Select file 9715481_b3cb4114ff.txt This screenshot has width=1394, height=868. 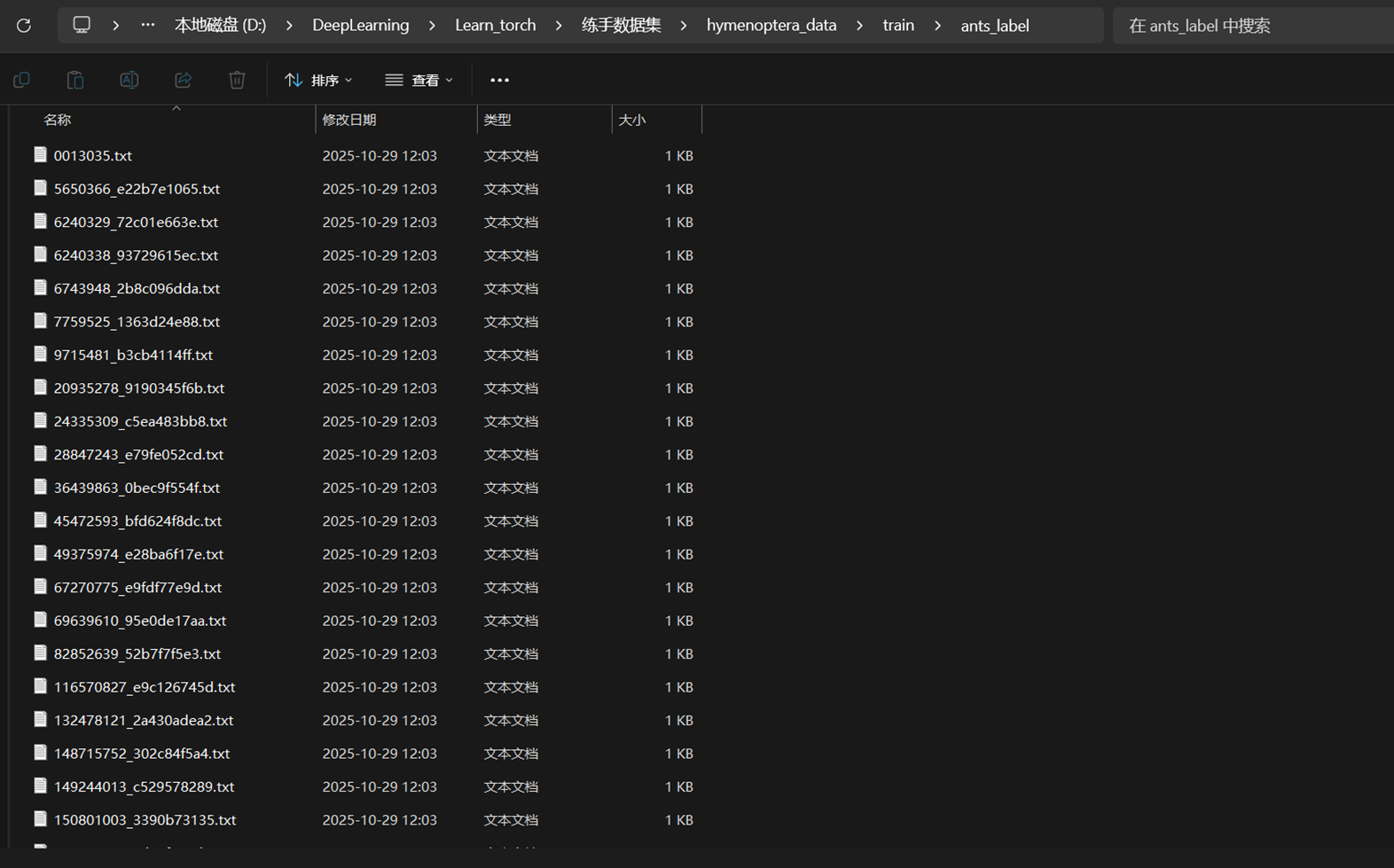click(133, 355)
